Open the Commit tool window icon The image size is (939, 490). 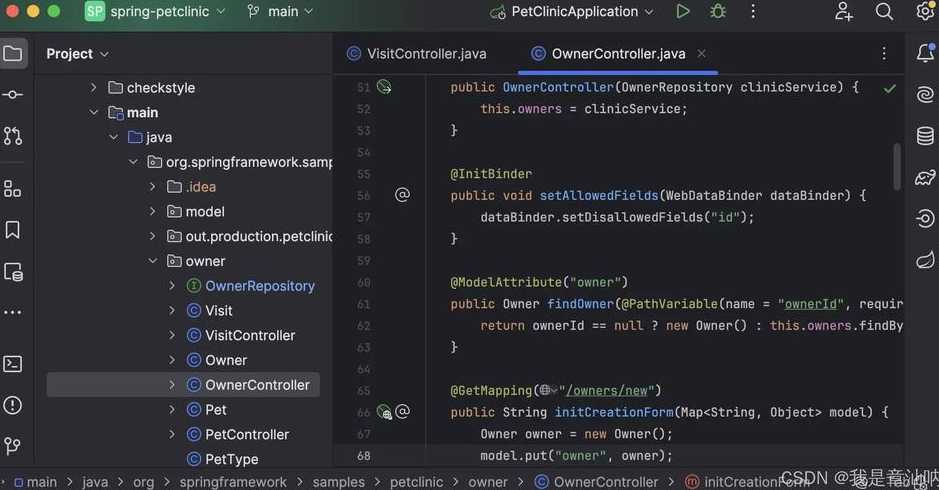13,95
